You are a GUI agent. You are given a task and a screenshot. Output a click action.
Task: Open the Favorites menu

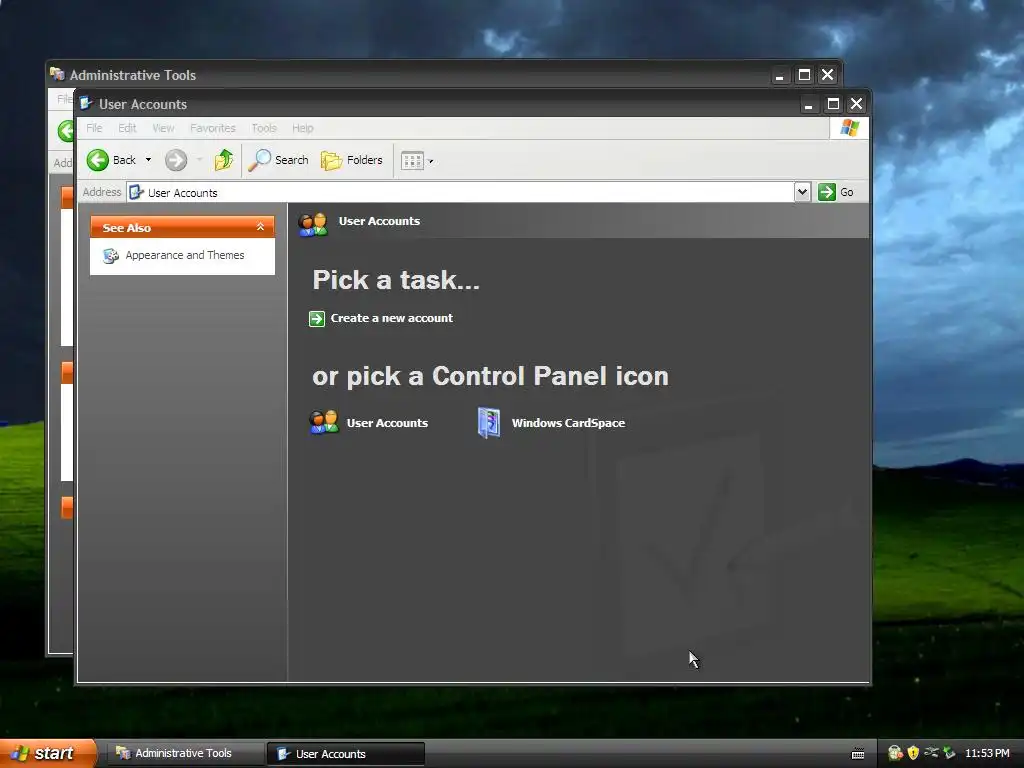[213, 128]
